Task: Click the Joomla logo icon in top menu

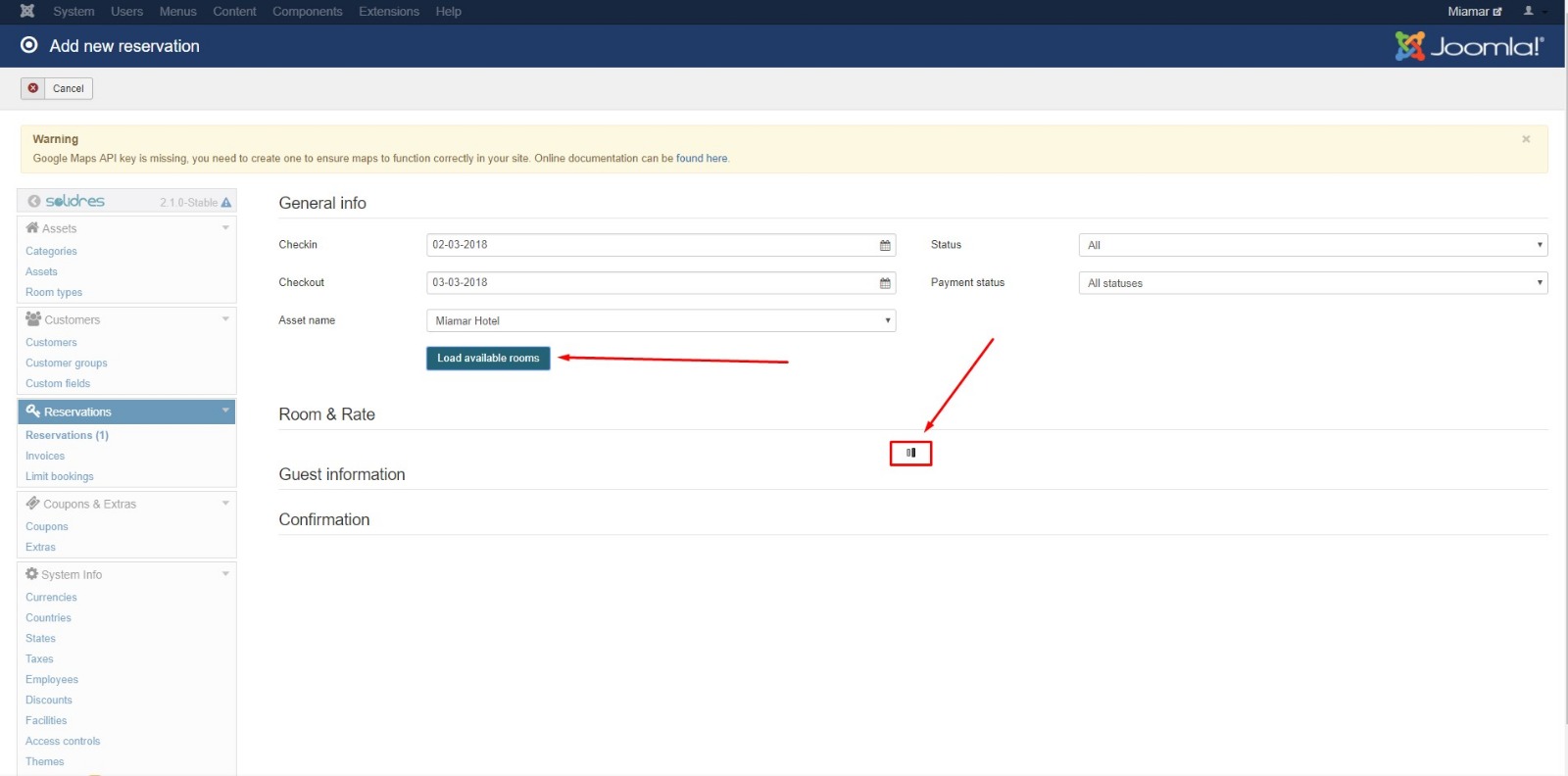Action: click(27, 11)
